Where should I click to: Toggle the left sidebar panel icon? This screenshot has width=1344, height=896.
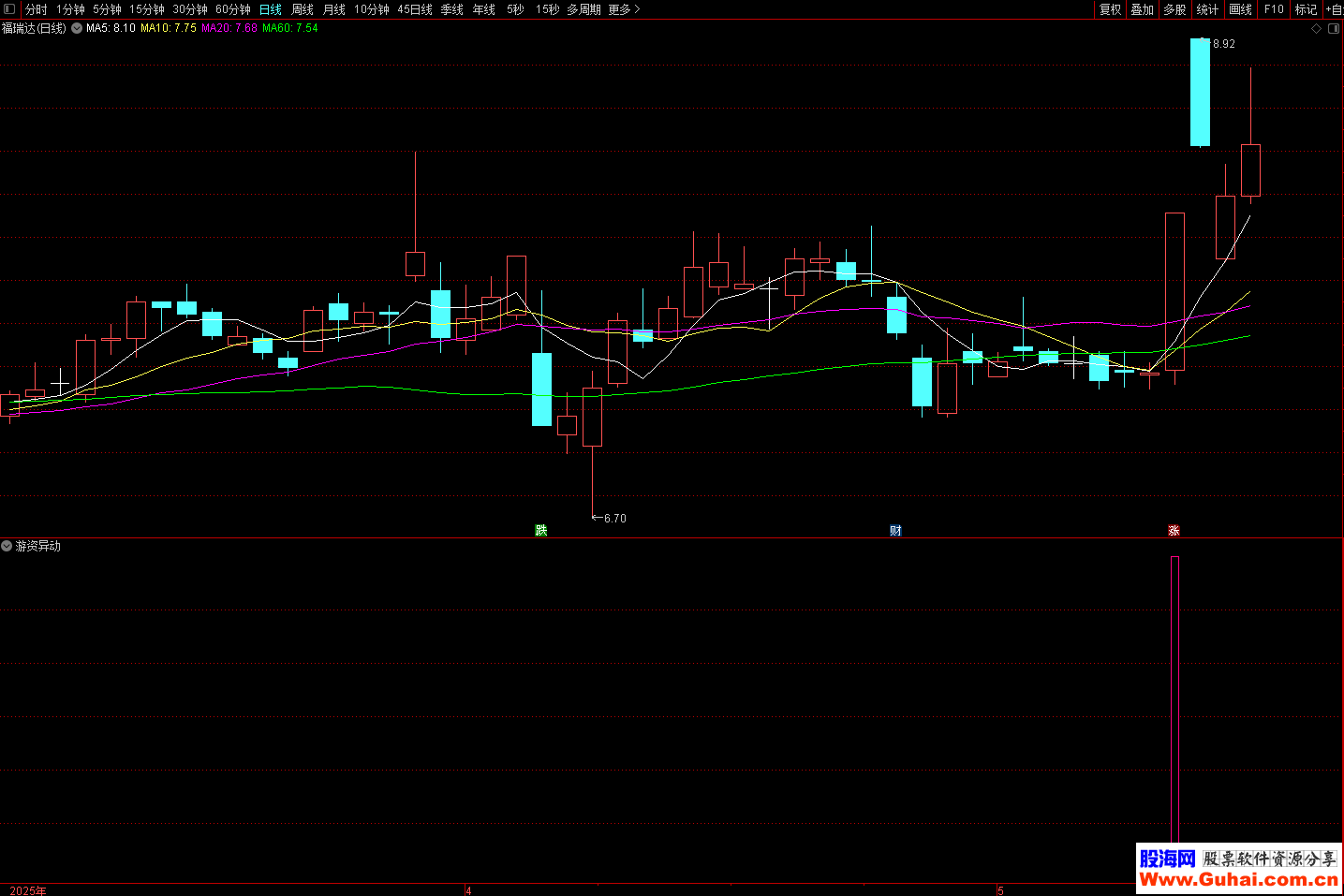coord(9,9)
